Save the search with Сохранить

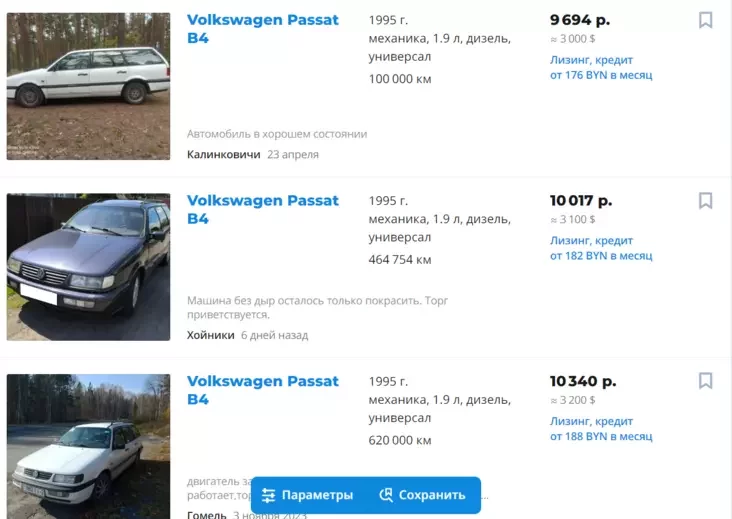pyautogui.click(x=422, y=495)
